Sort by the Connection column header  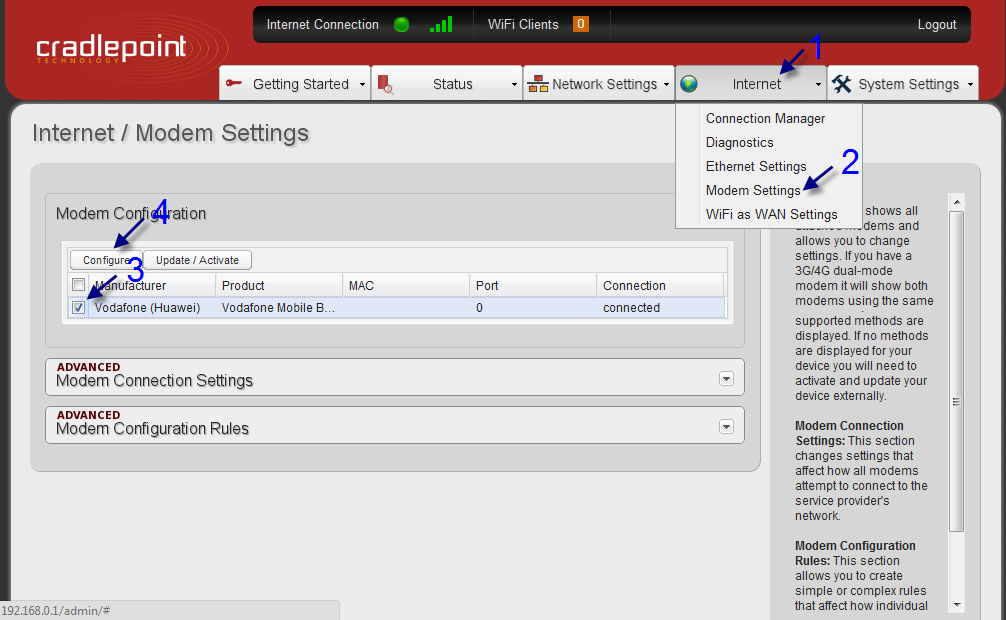(x=660, y=286)
